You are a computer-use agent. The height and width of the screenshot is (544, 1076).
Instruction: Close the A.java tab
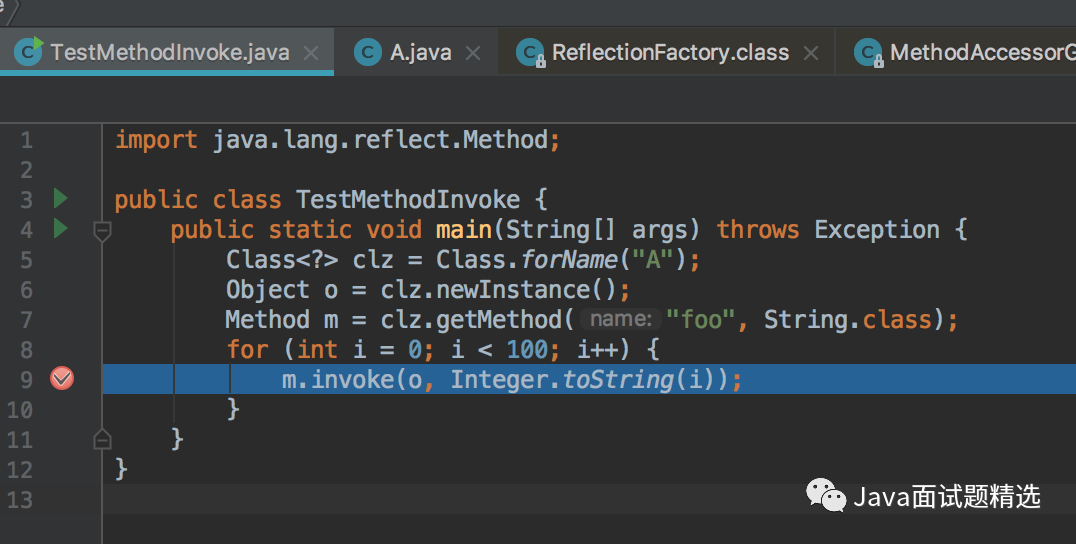[473, 53]
